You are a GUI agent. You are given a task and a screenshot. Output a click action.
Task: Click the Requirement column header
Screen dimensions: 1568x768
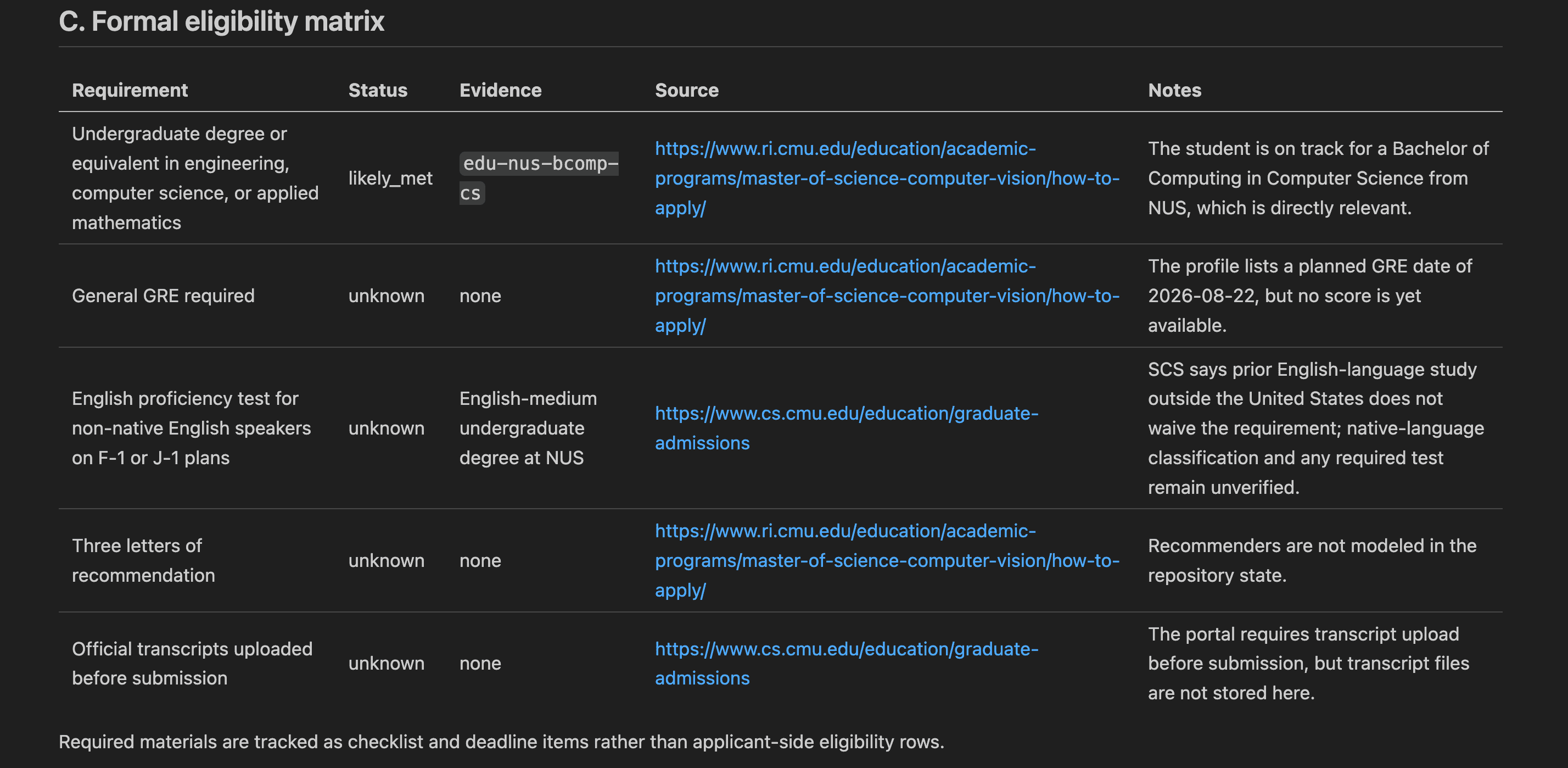[x=130, y=90]
